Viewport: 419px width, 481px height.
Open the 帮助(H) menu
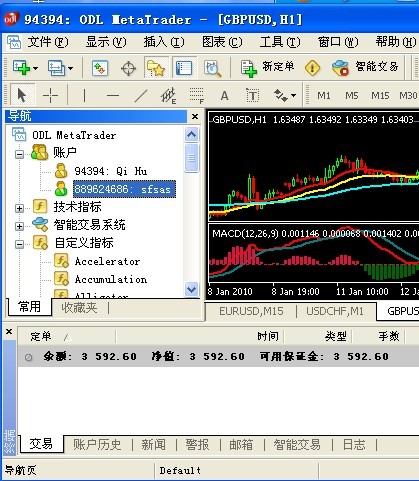tap(396, 42)
